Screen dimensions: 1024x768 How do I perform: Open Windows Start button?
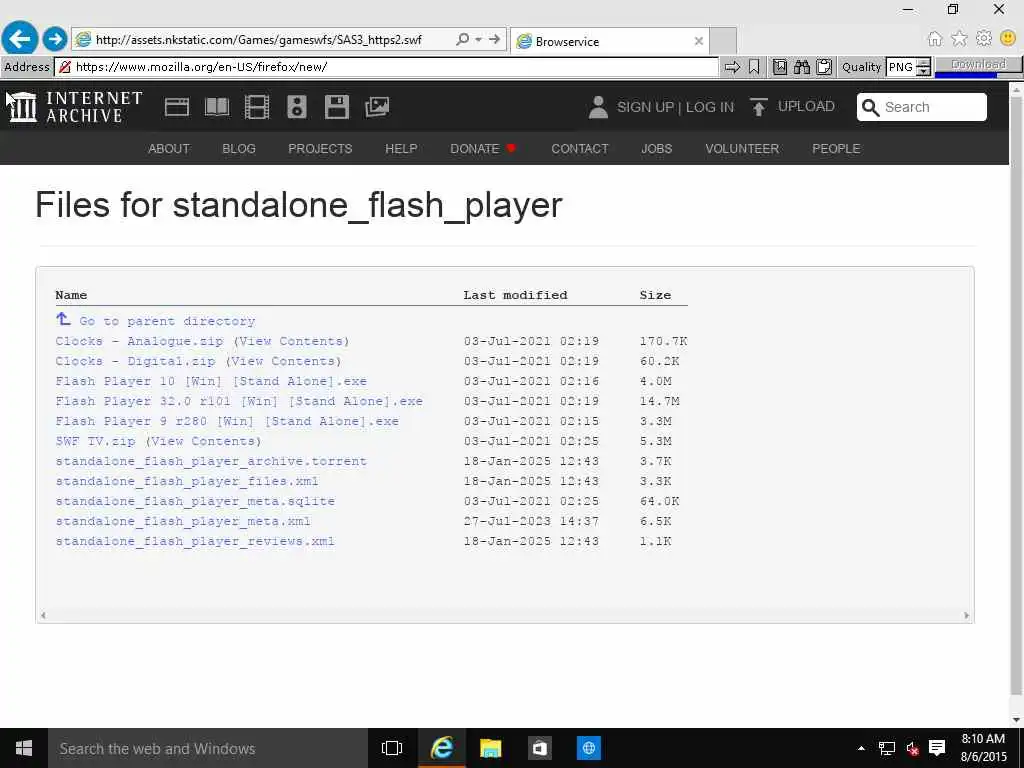pos(24,748)
